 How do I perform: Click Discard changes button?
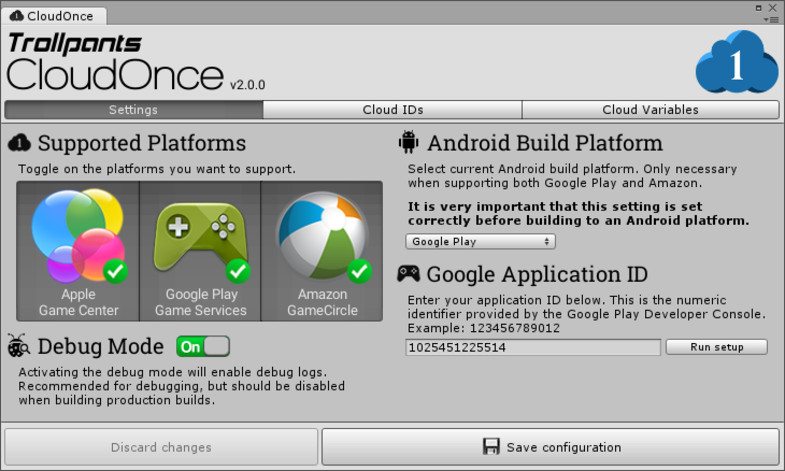click(161, 447)
